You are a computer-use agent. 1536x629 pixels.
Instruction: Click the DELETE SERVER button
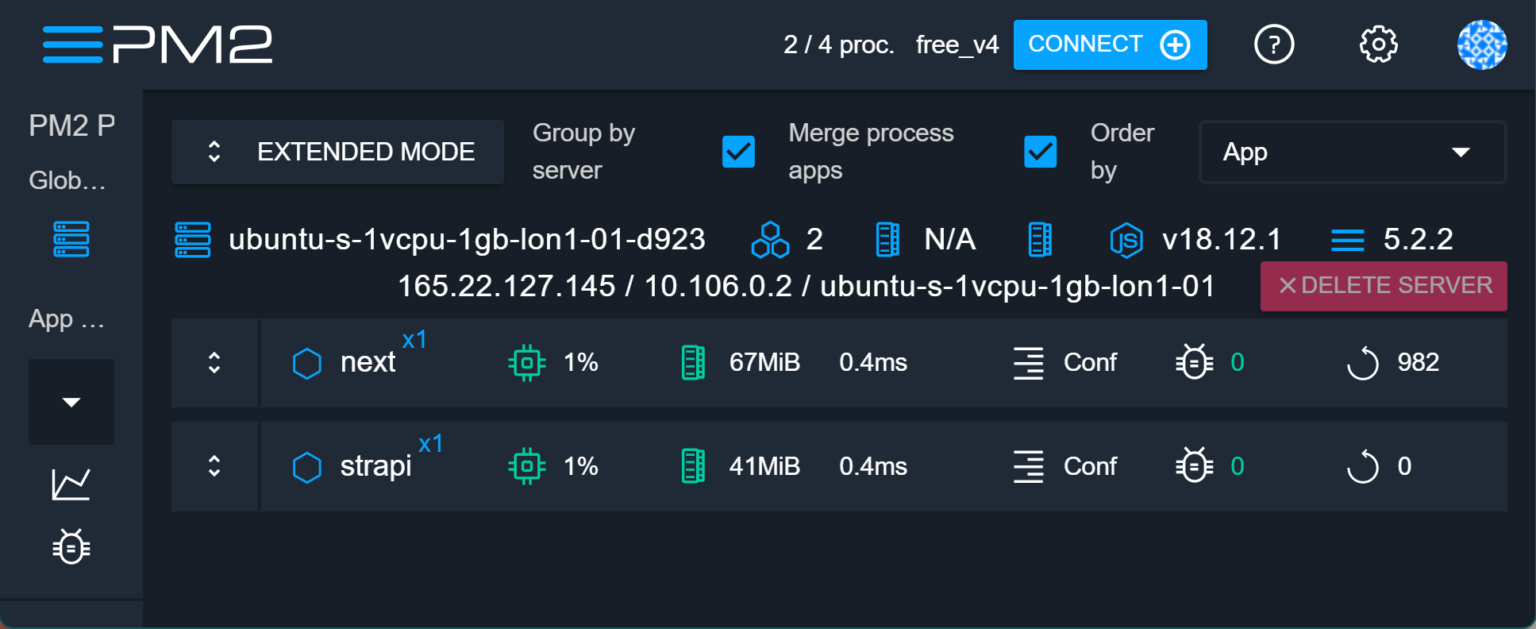tap(1383, 286)
